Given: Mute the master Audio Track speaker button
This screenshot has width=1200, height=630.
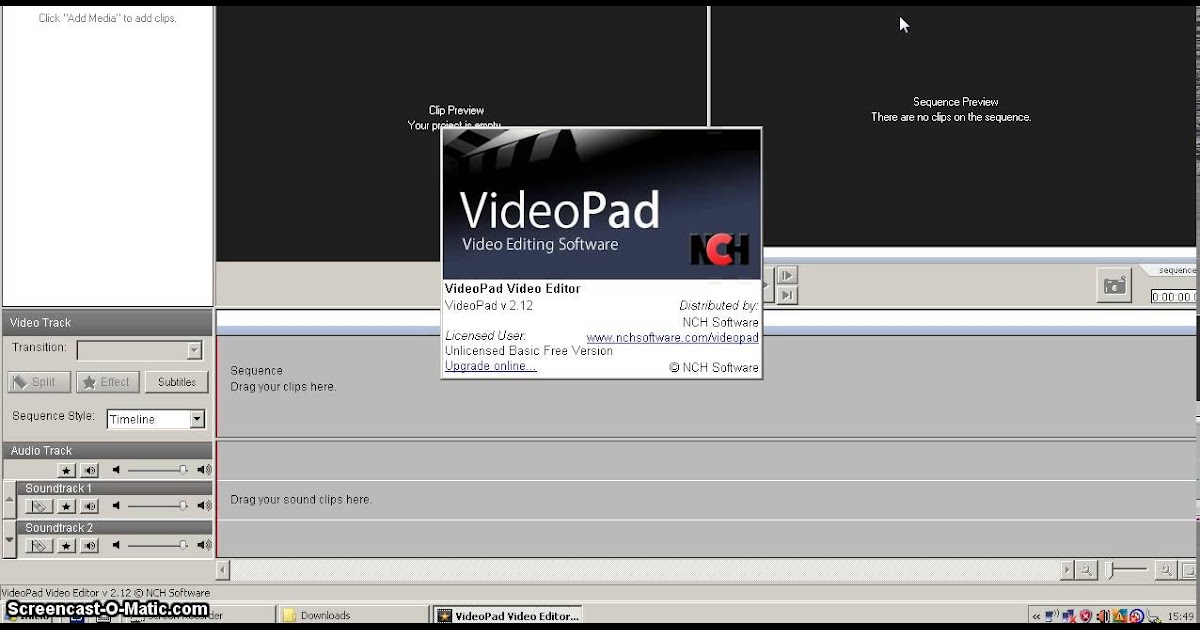Looking at the screenshot, I should pyautogui.click(x=90, y=470).
